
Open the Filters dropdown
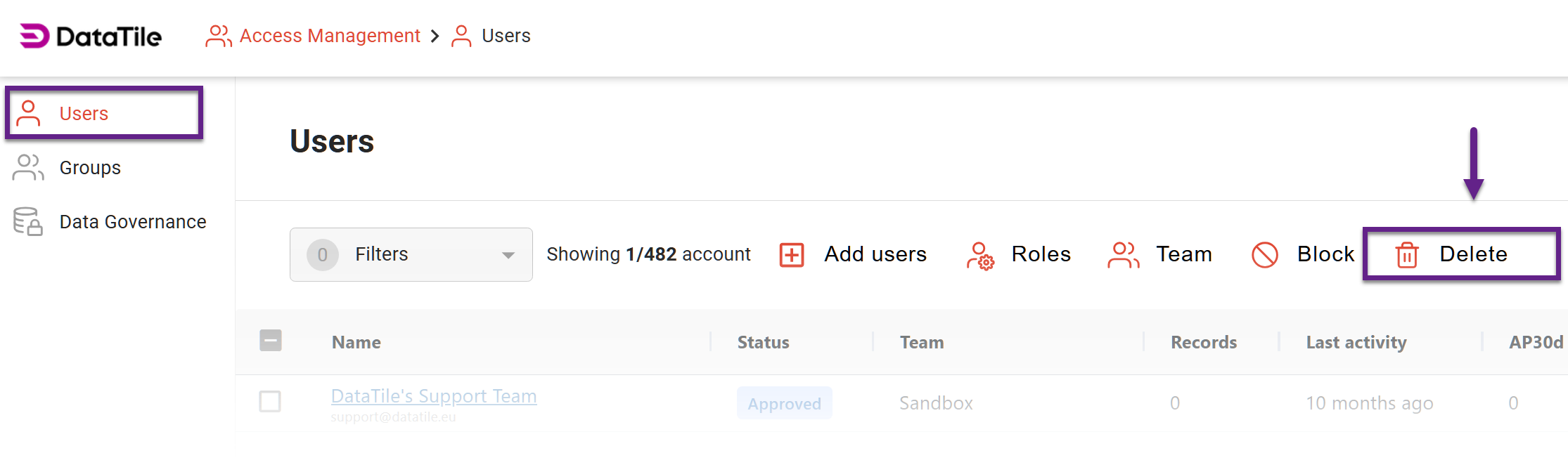[411, 254]
